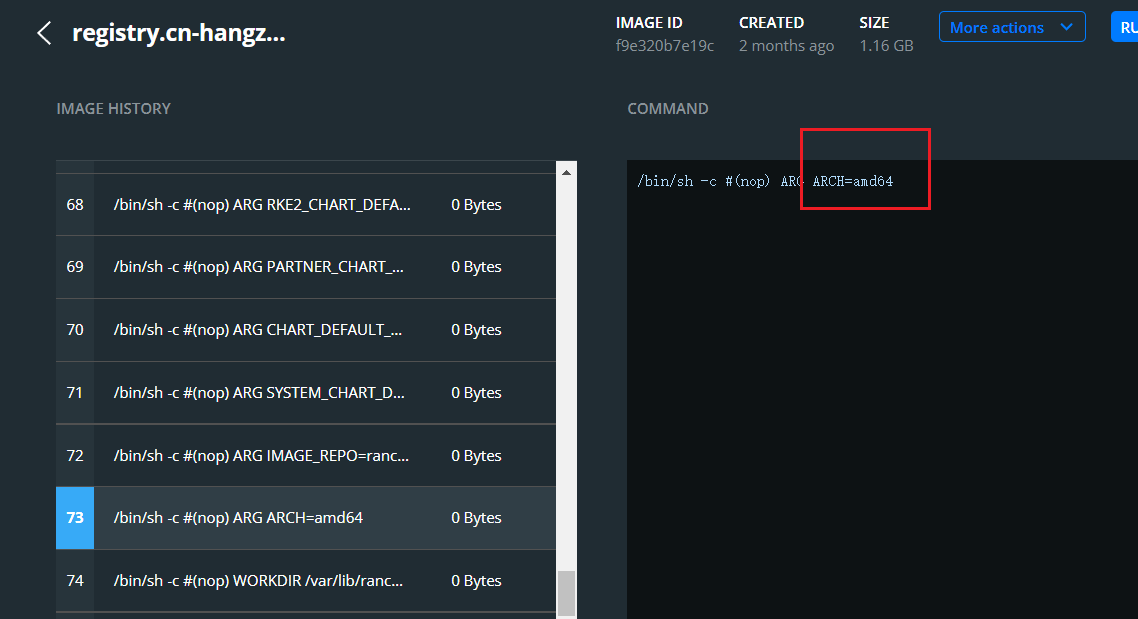Click the SIZE value 1.16 GB
Screen dimensions: 1138x619
(x=886, y=45)
